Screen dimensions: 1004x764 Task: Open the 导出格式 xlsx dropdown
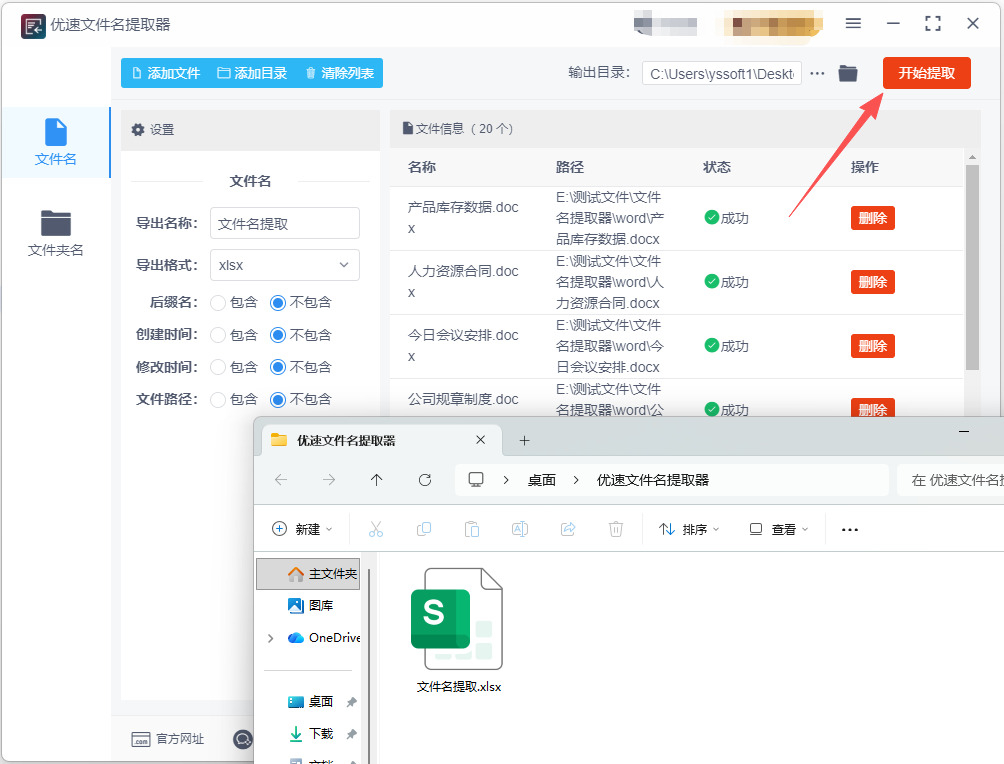pos(284,265)
